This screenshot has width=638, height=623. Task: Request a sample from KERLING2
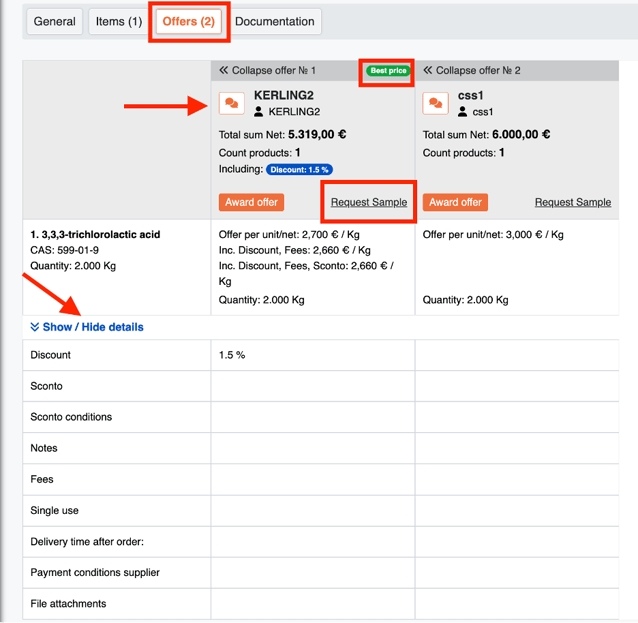tap(369, 202)
